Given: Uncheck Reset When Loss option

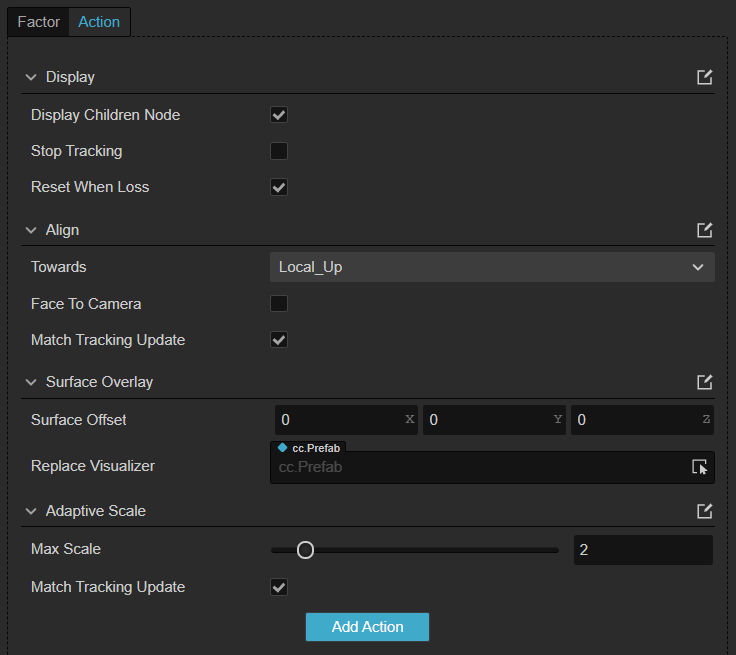Looking at the screenshot, I should (x=279, y=187).
